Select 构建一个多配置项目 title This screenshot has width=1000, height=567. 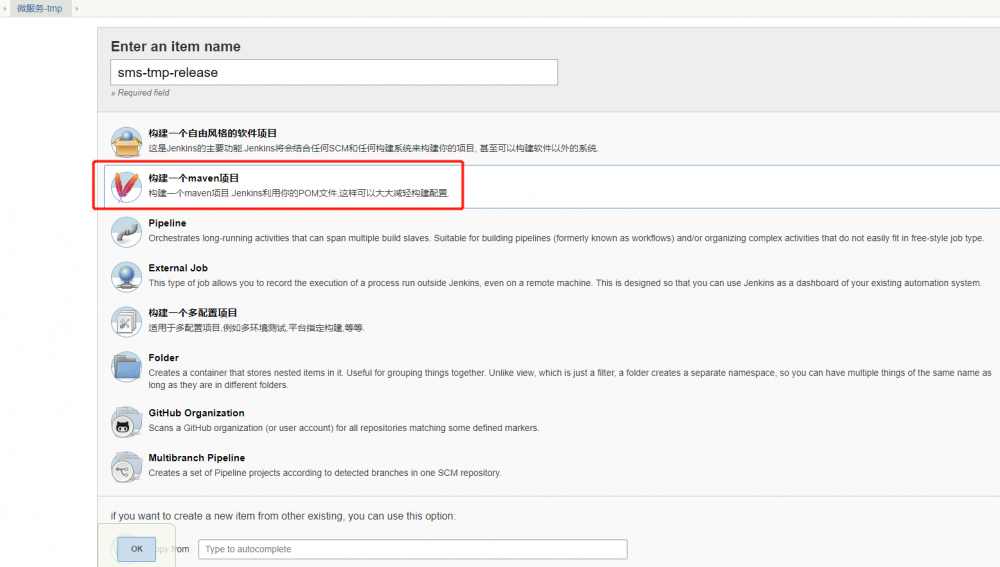point(193,313)
